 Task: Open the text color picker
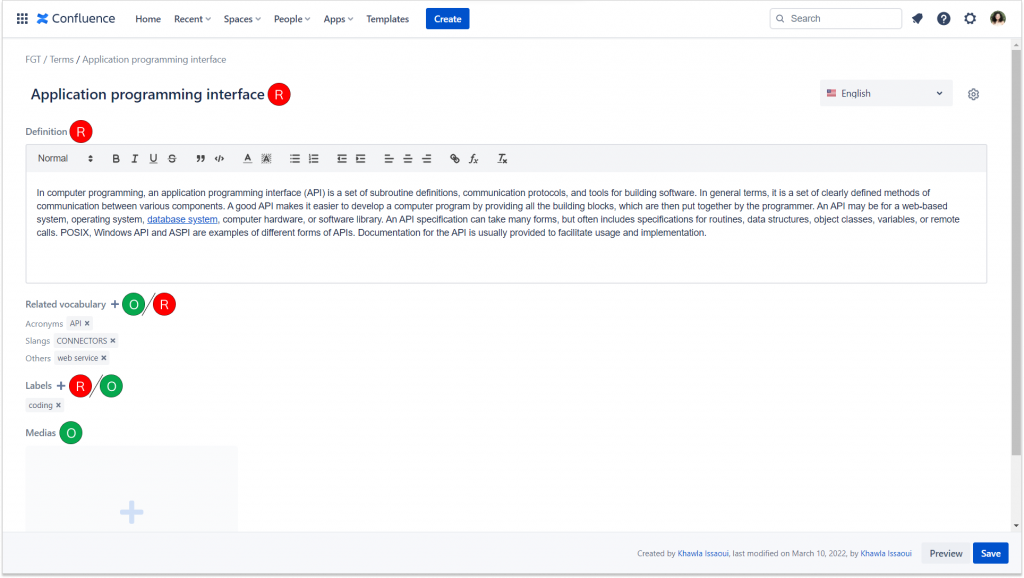(247, 158)
